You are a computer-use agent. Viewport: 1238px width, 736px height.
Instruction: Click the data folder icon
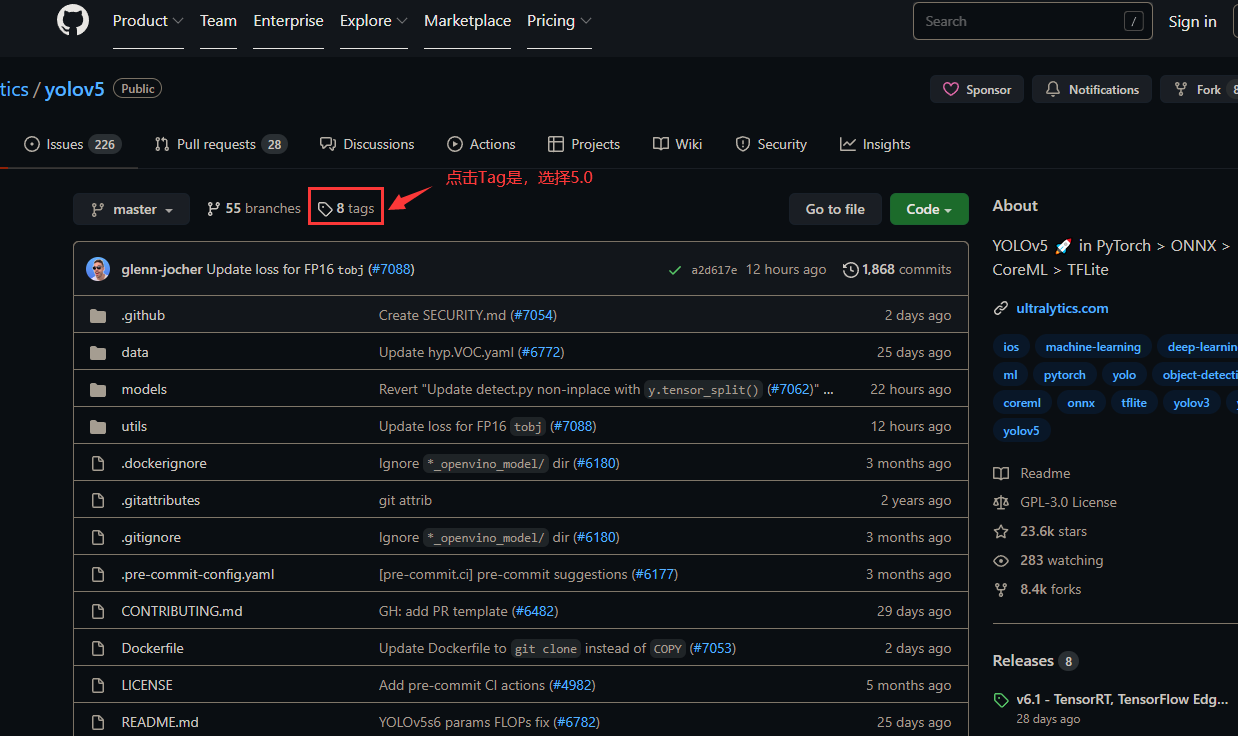pos(98,353)
